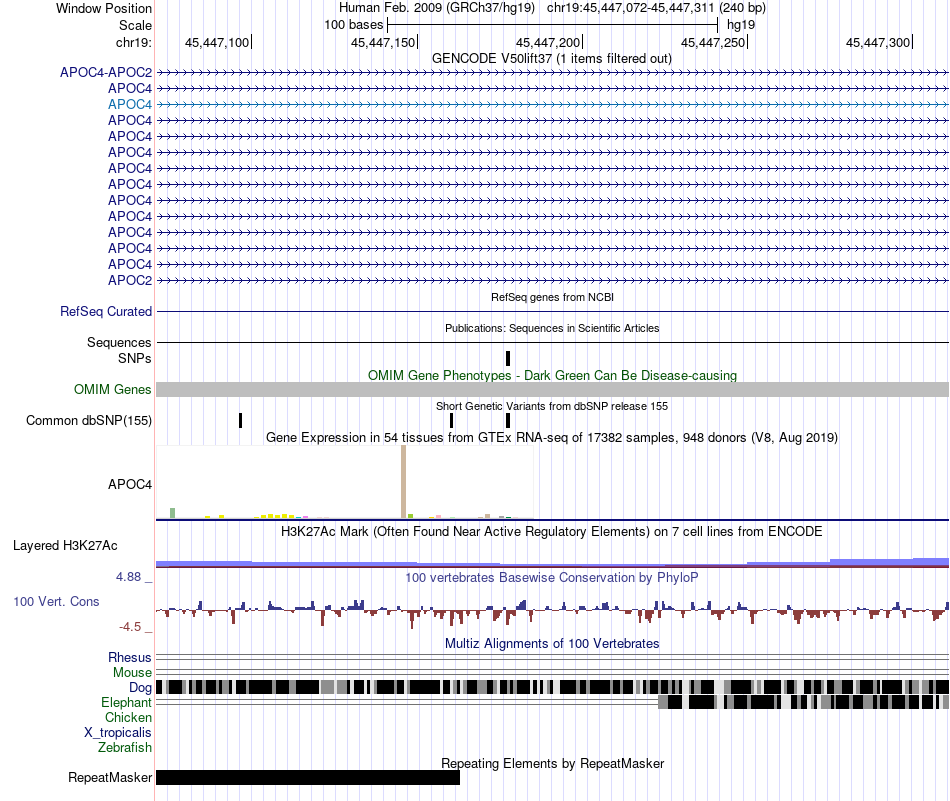Click the horizontal scale bar line
This screenshot has height=801, width=950.
tap(553, 25)
